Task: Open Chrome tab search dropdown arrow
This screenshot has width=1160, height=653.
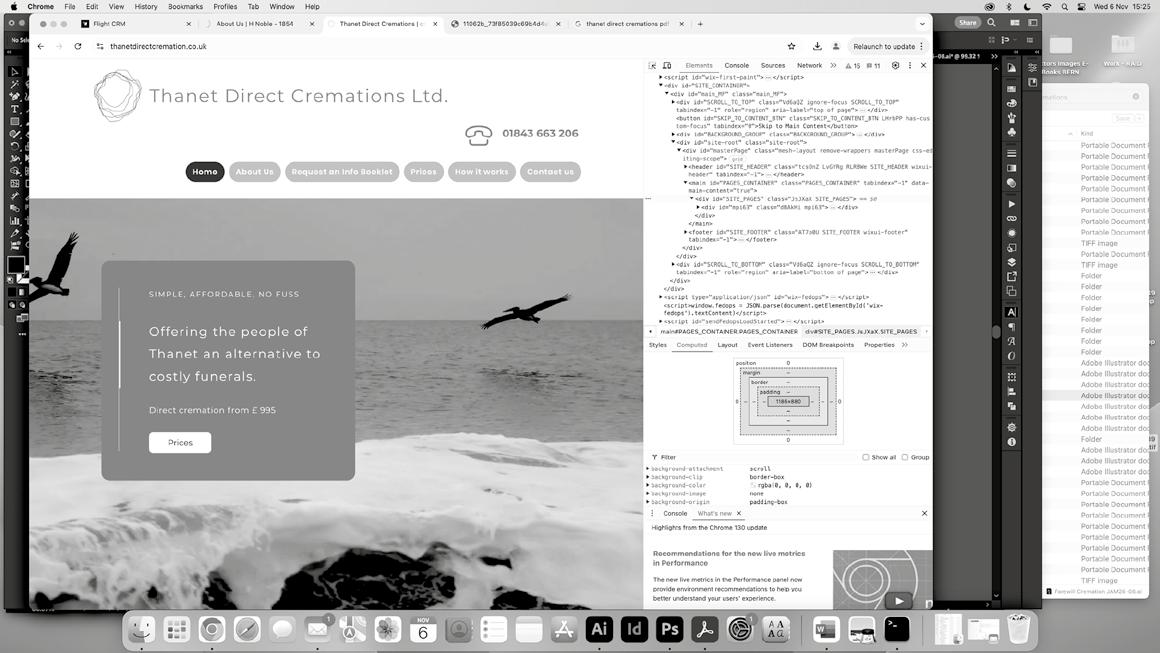Action: tap(922, 24)
